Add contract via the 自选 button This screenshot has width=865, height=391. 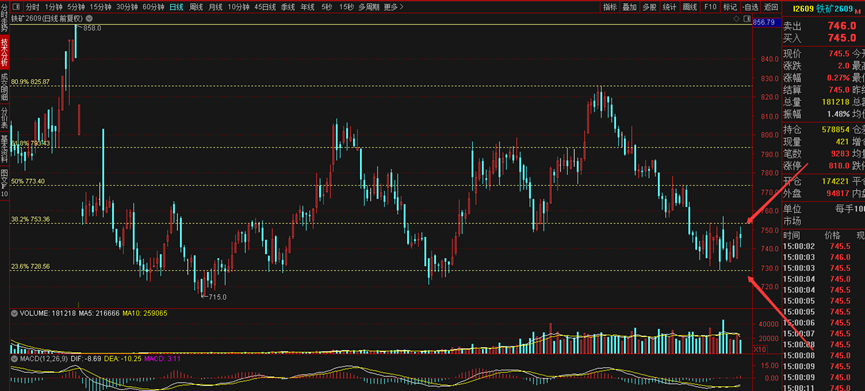point(750,7)
